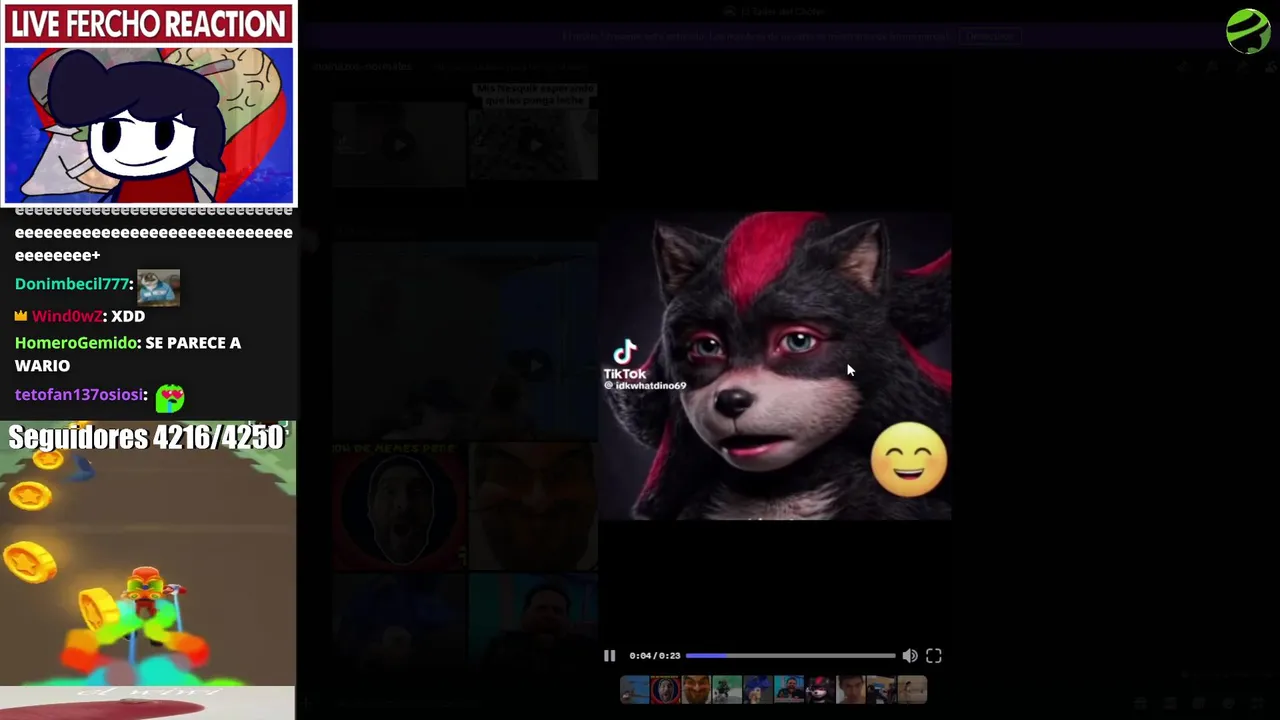Pause the playing video

609,656
